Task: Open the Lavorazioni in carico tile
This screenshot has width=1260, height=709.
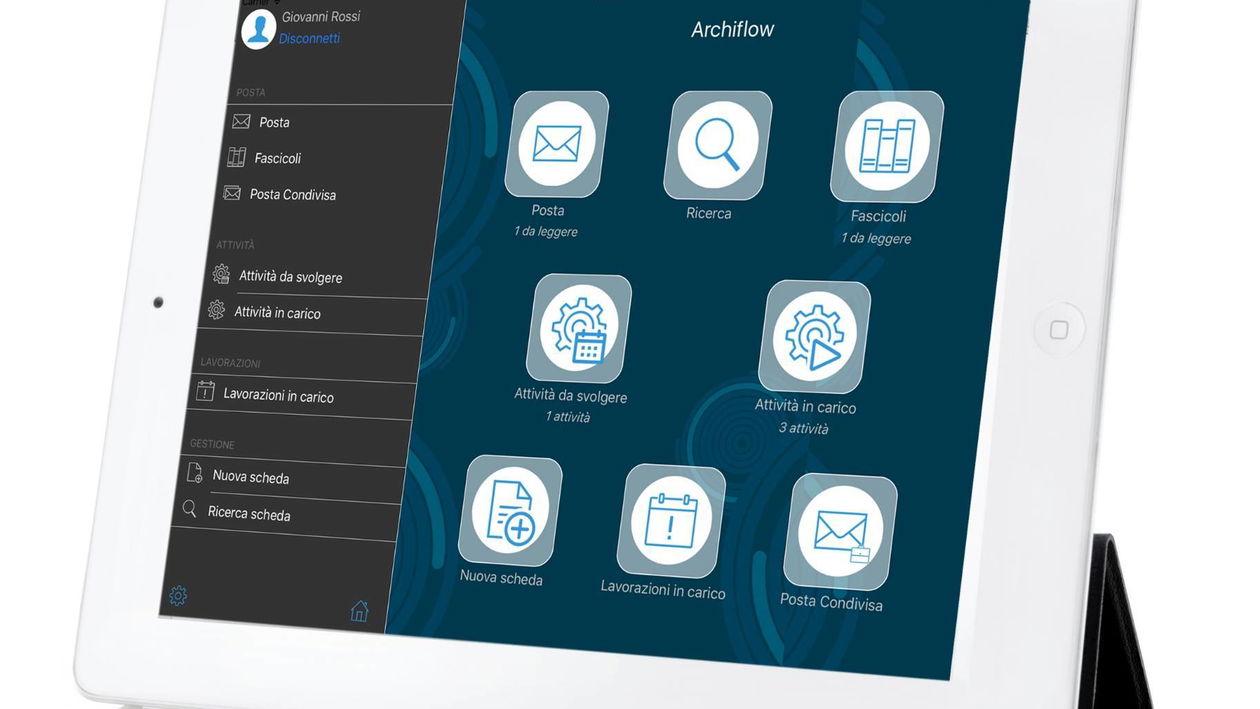Action: tap(670, 520)
